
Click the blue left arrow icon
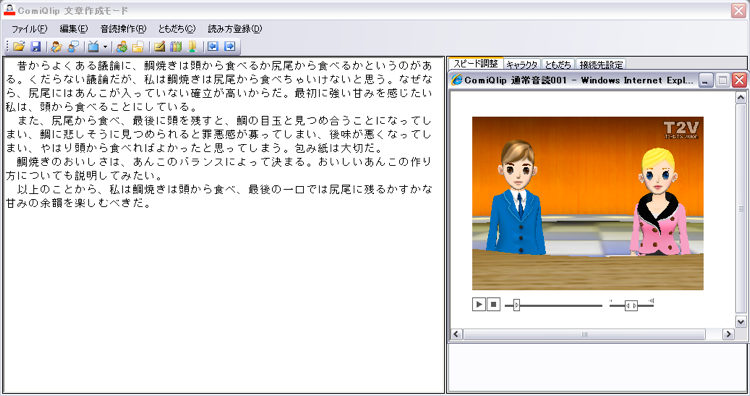[213, 46]
